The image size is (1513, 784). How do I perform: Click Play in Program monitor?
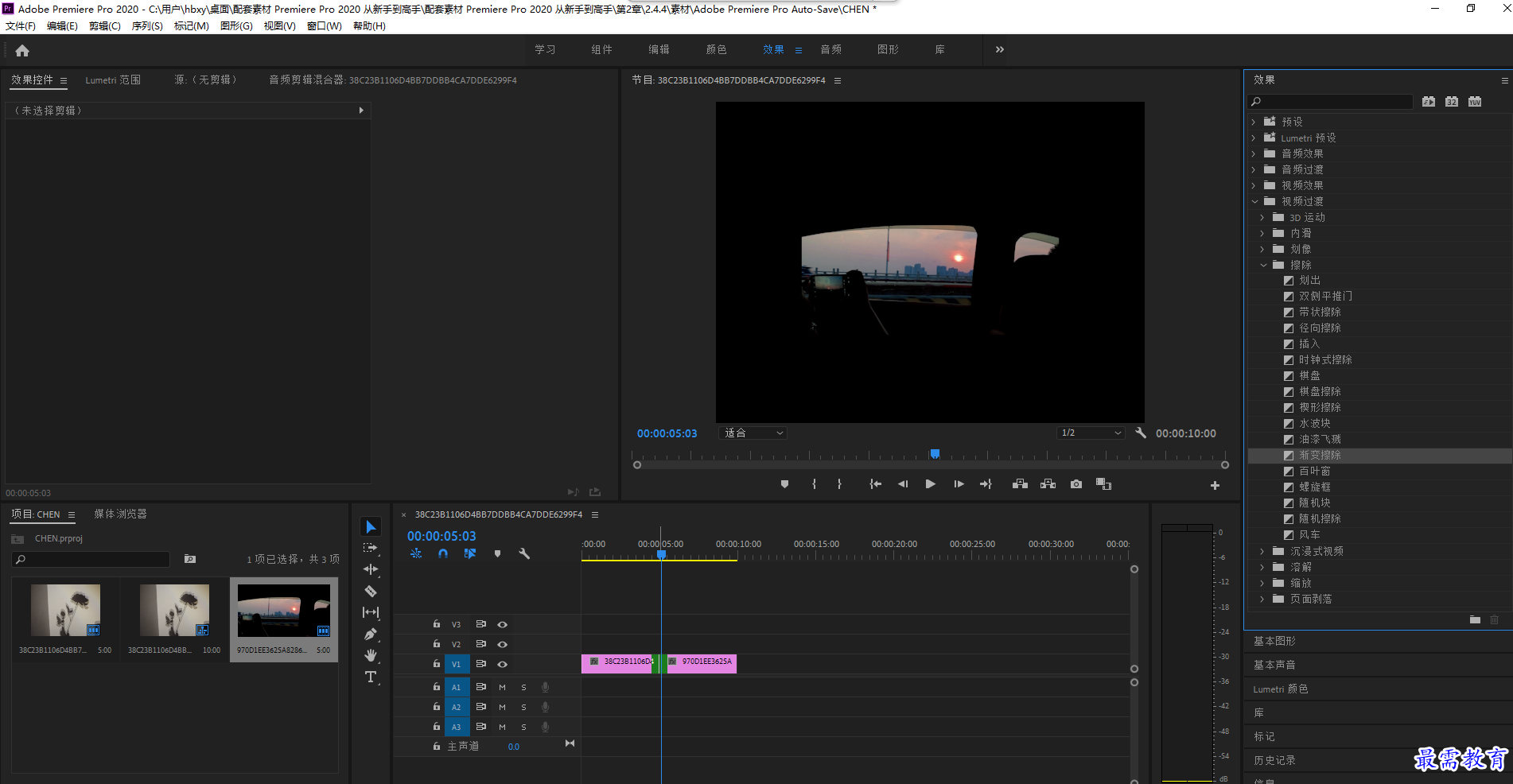pos(930,484)
